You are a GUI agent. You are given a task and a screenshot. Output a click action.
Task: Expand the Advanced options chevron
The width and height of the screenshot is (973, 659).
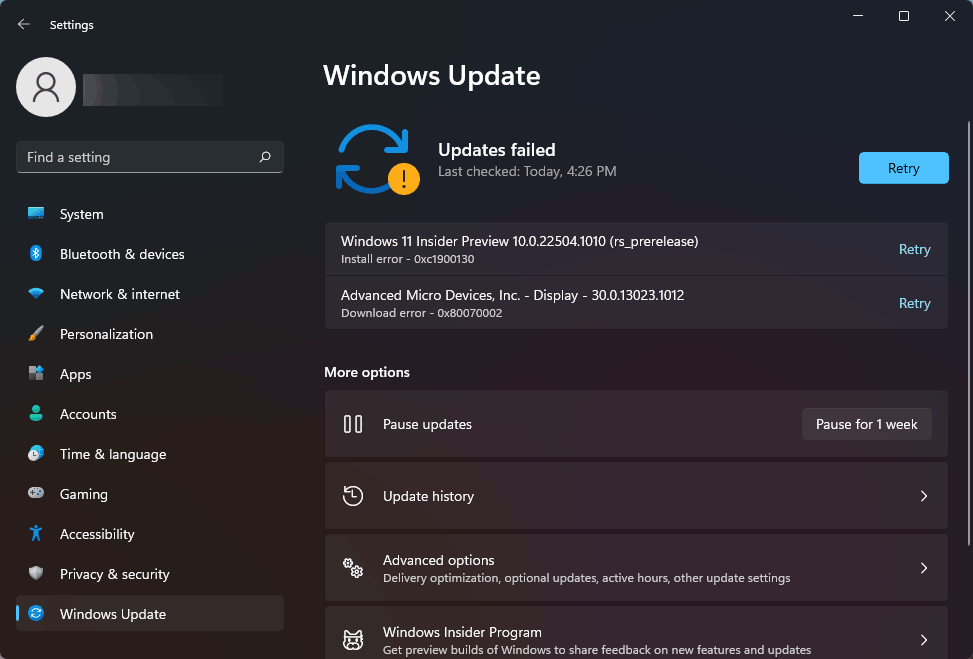[923, 567]
